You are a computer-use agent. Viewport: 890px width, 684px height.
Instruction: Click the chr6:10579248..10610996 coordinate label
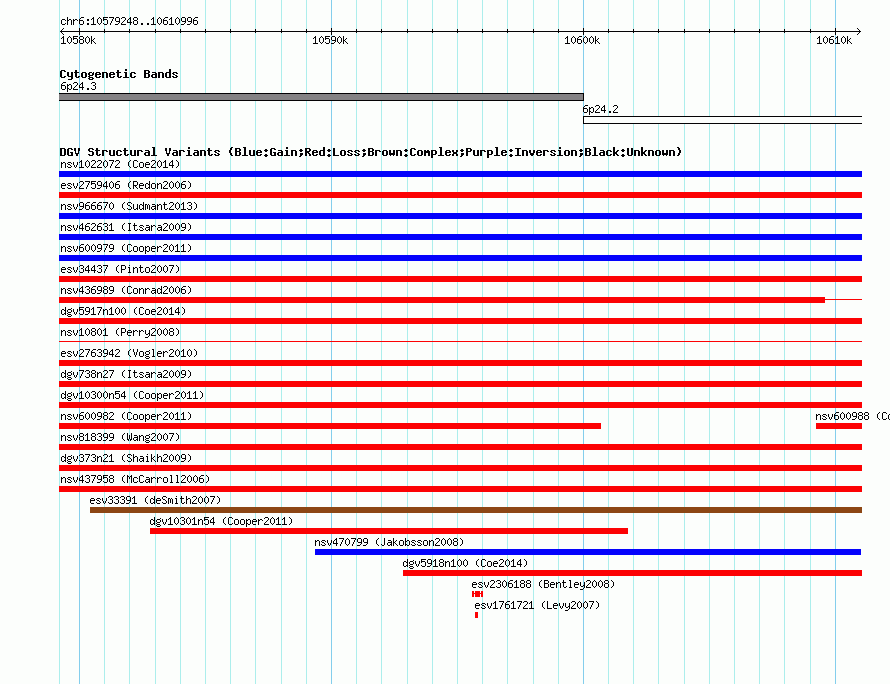coord(129,22)
